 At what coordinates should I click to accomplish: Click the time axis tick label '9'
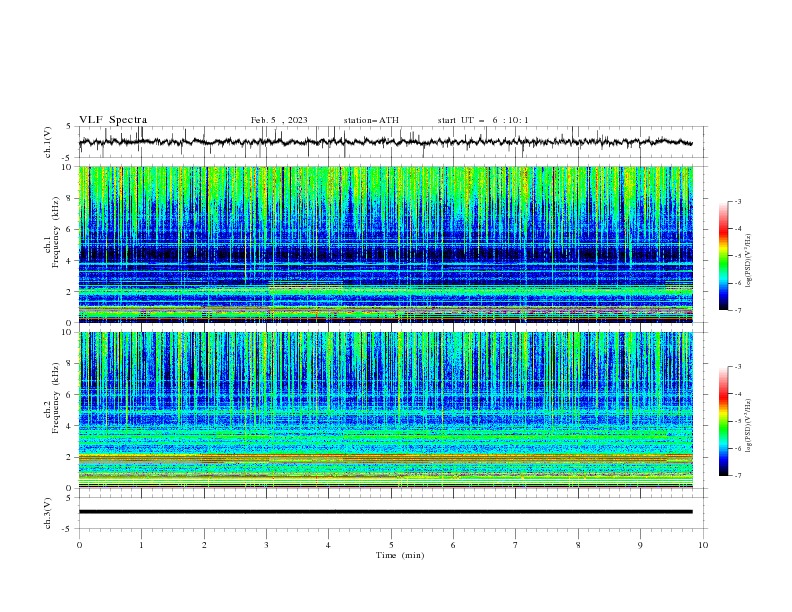click(x=640, y=545)
